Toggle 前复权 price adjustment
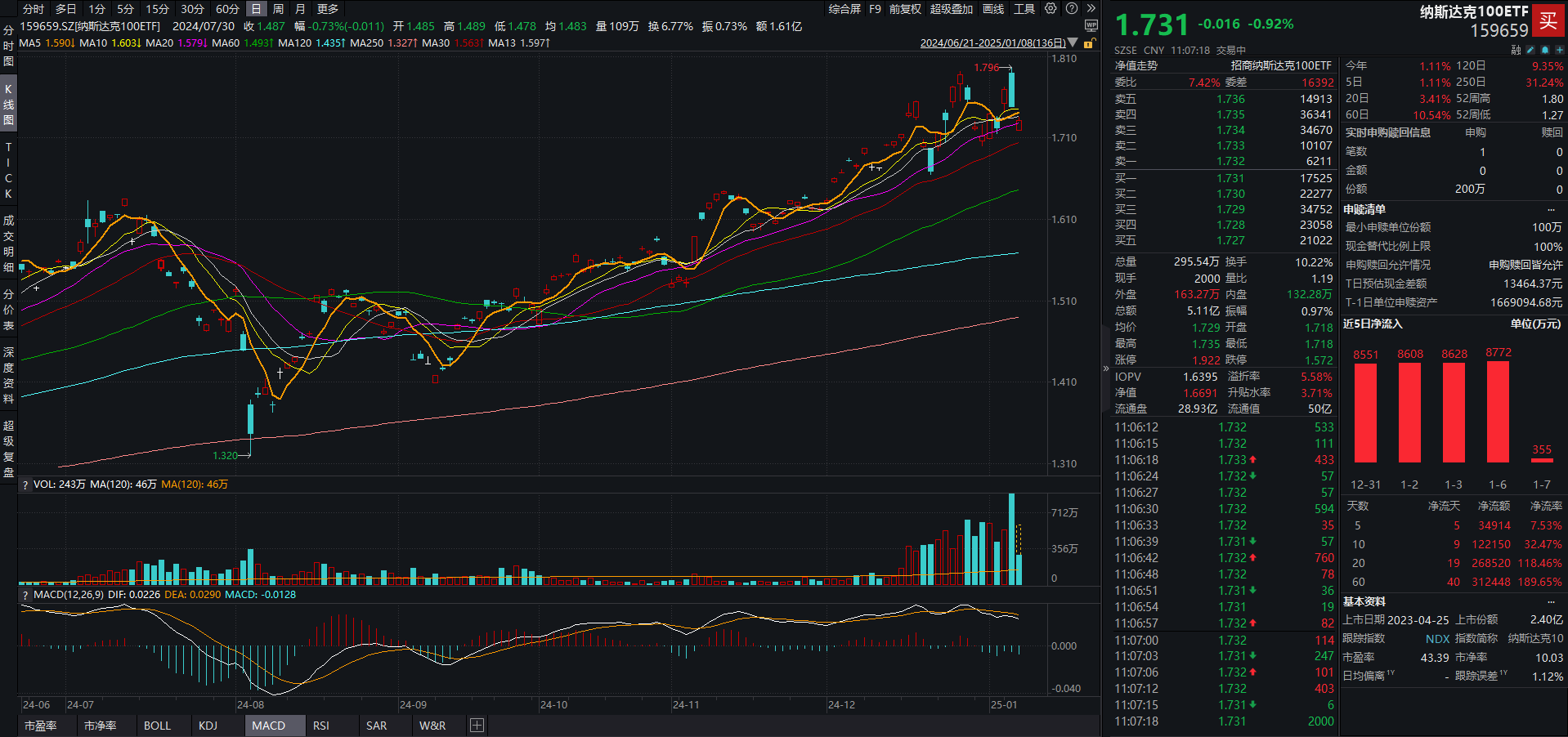Screen dimensions: 1568x737 pyautogui.click(x=905, y=9)
